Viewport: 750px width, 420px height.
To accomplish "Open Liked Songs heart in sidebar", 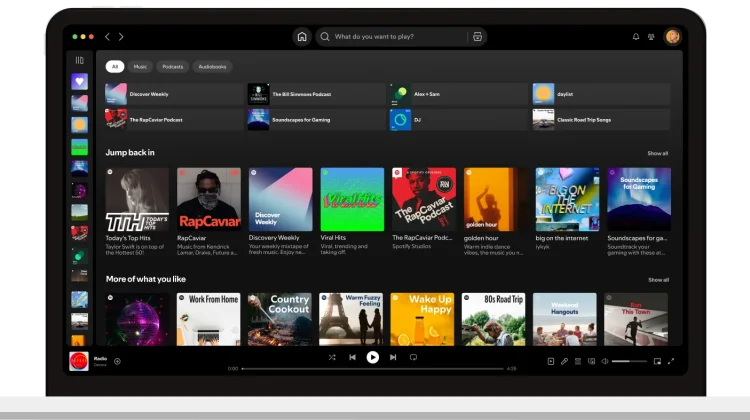I will tap(79, 82).
